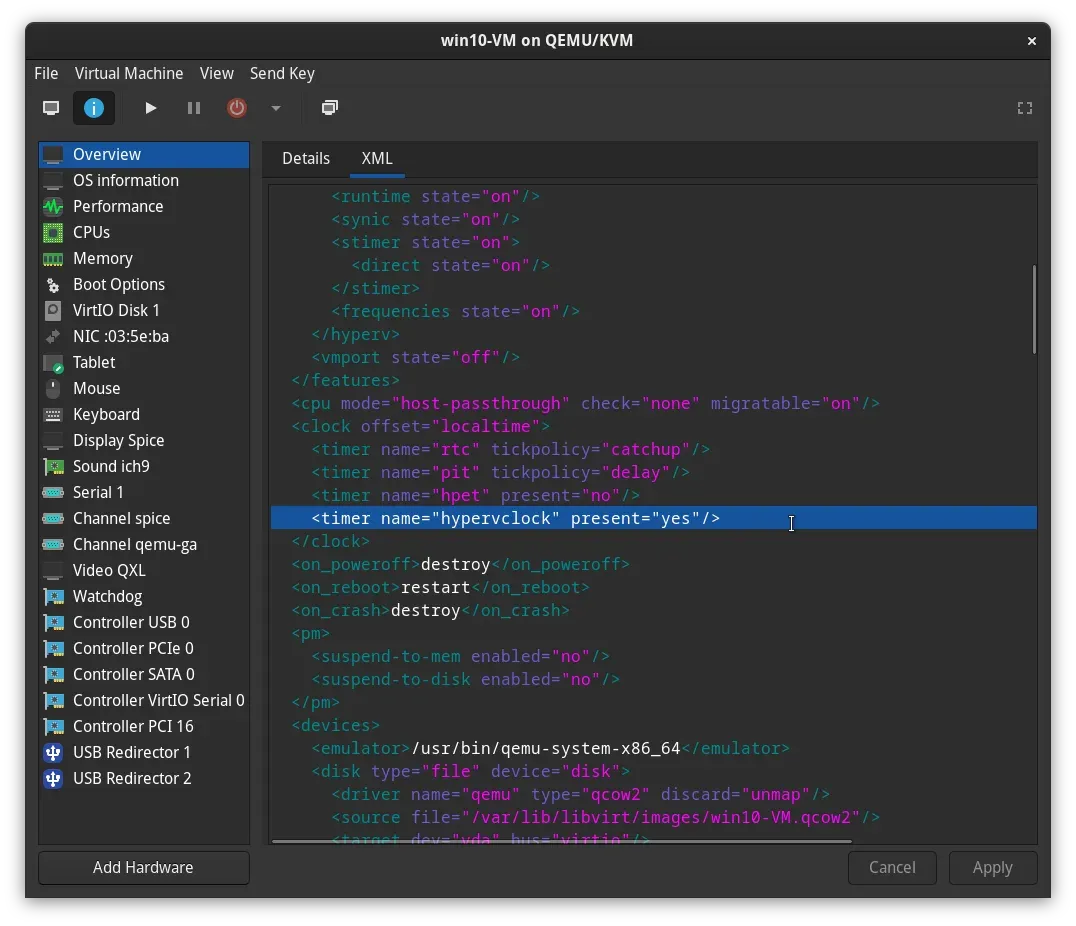Click the timer name rtc line
Viewport: 1076px width, 926px height.
point(511,450)
